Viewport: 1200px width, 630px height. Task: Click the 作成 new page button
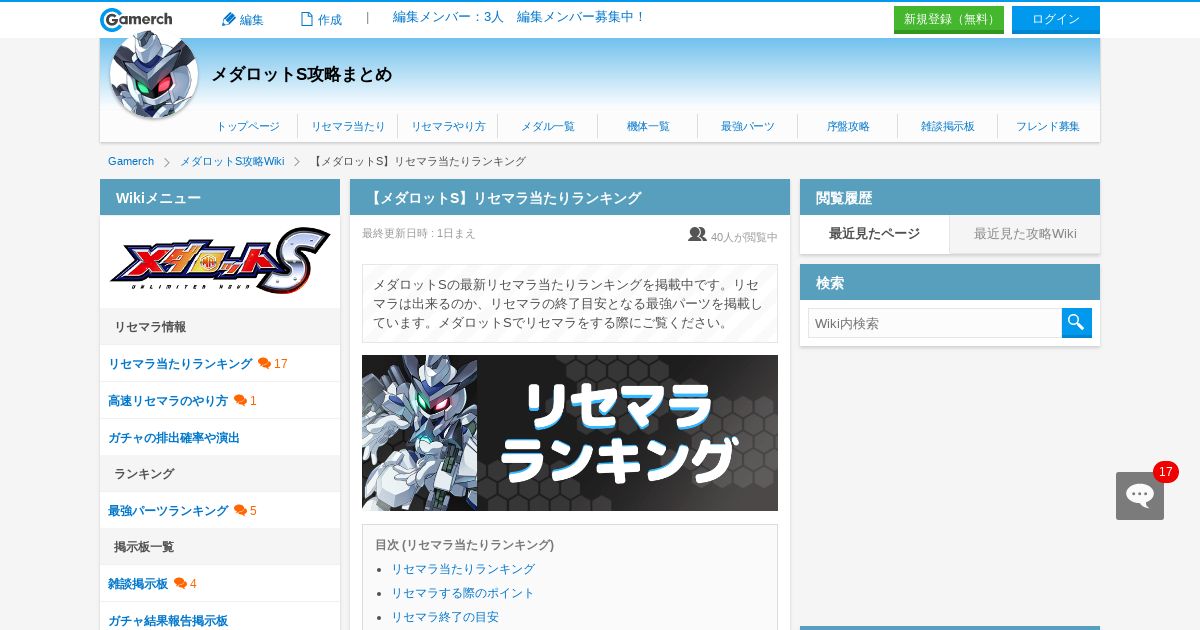(x=321, y=19)
